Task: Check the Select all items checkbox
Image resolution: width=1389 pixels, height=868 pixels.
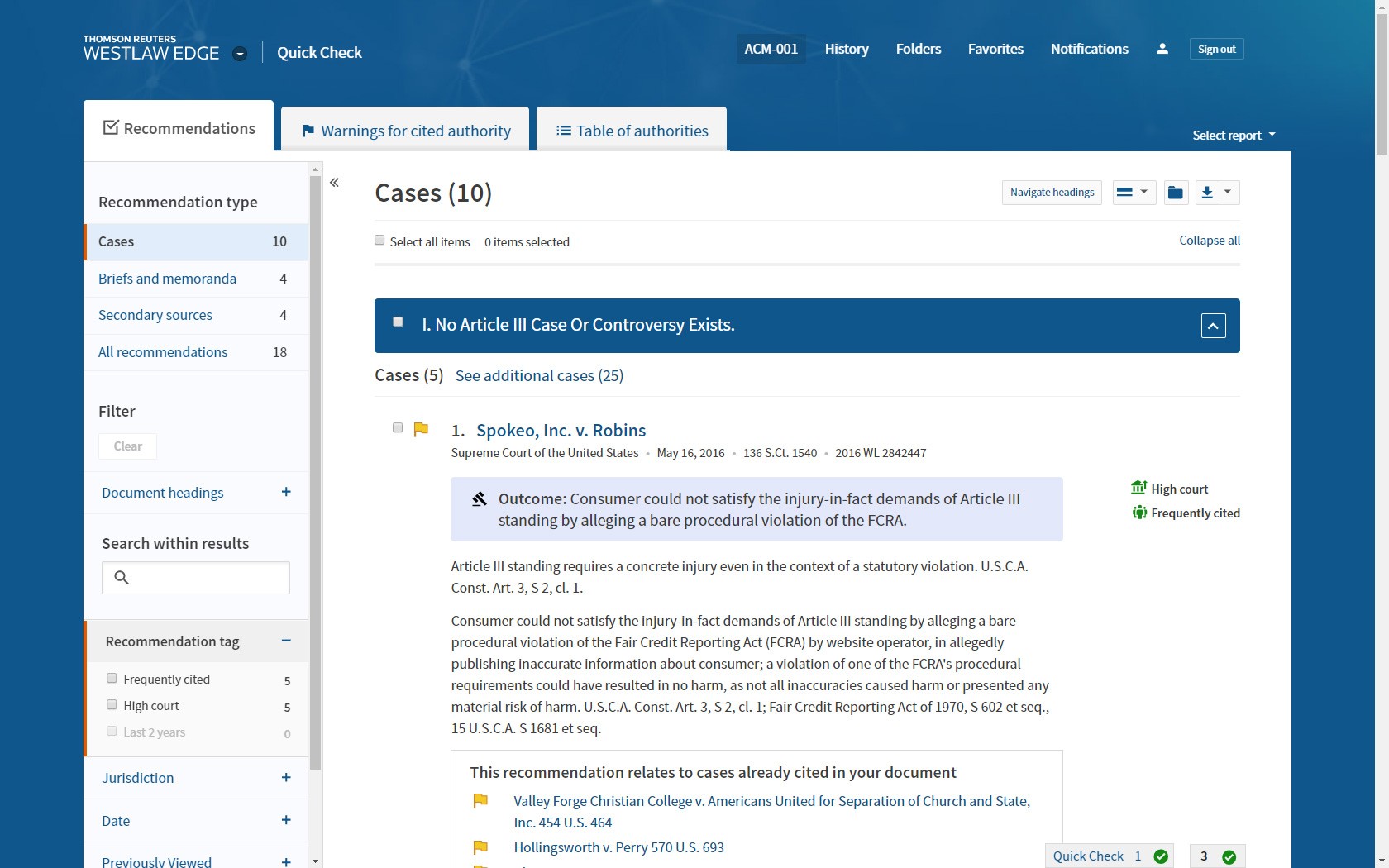Action: click(x=379, y=241)
